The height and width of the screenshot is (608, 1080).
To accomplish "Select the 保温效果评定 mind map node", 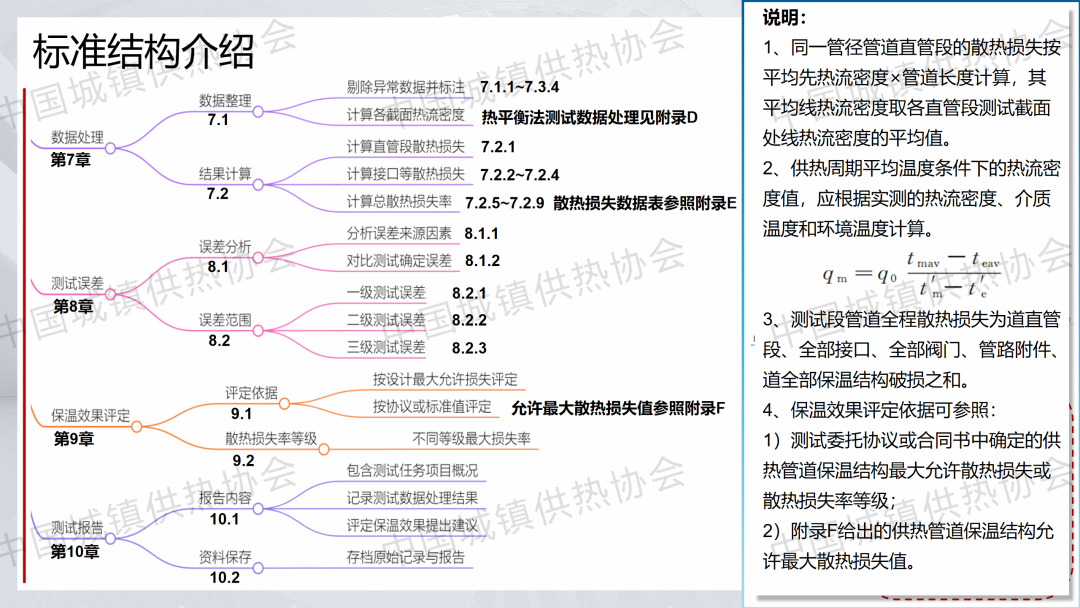I will [x=91, y=415].
